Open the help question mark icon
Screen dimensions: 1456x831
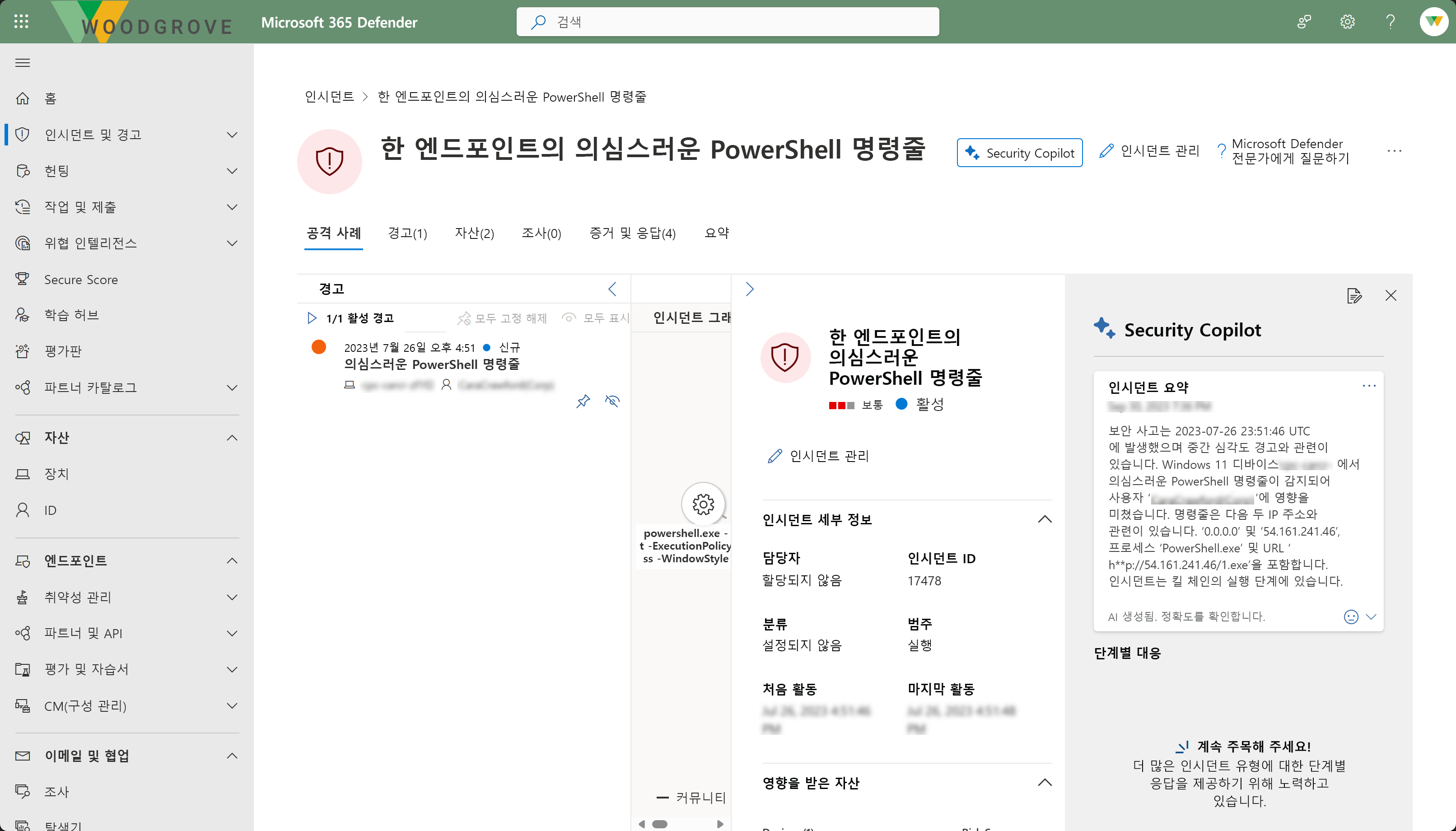pos(1391,22)
